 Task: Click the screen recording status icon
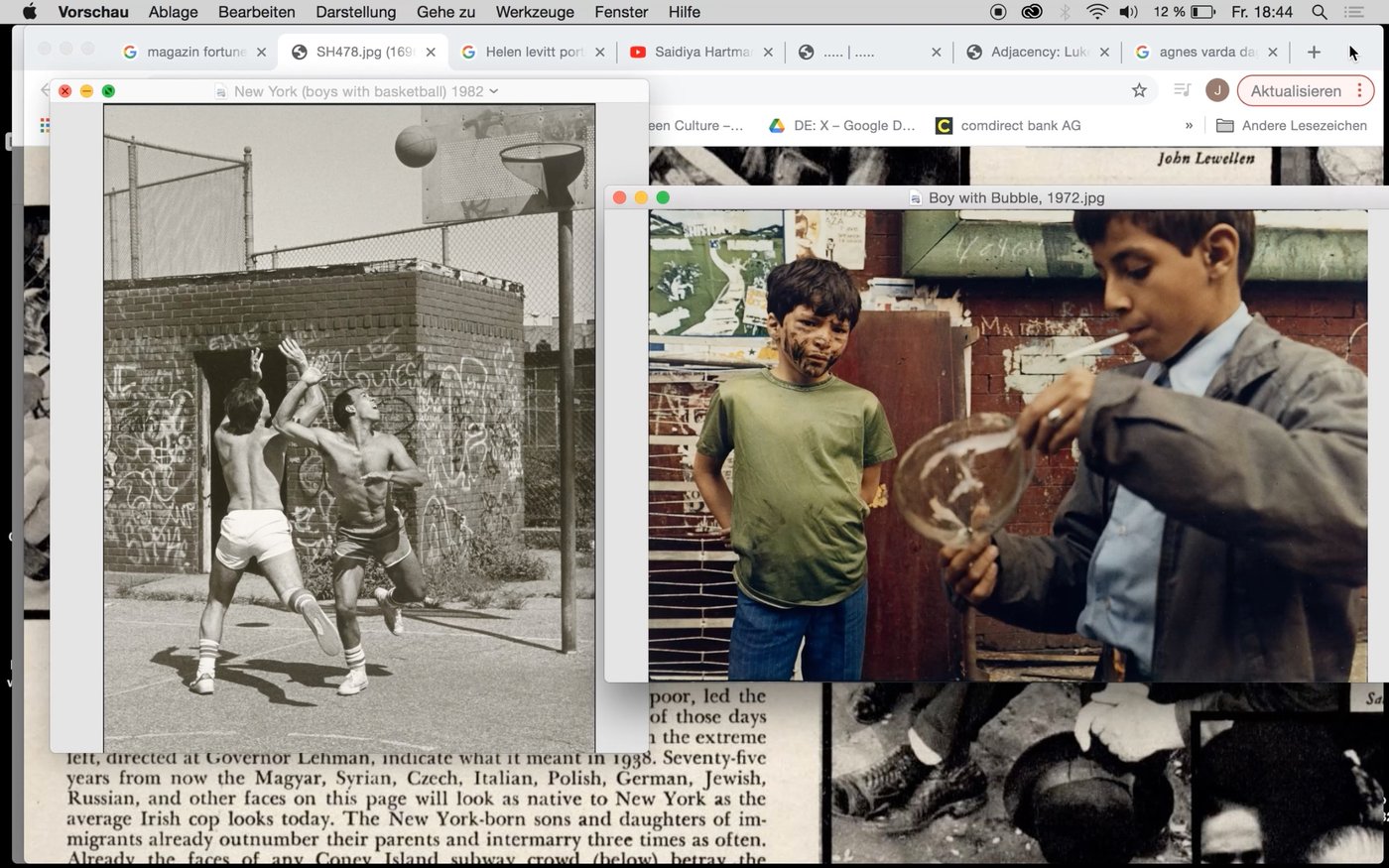coord(998,12)
